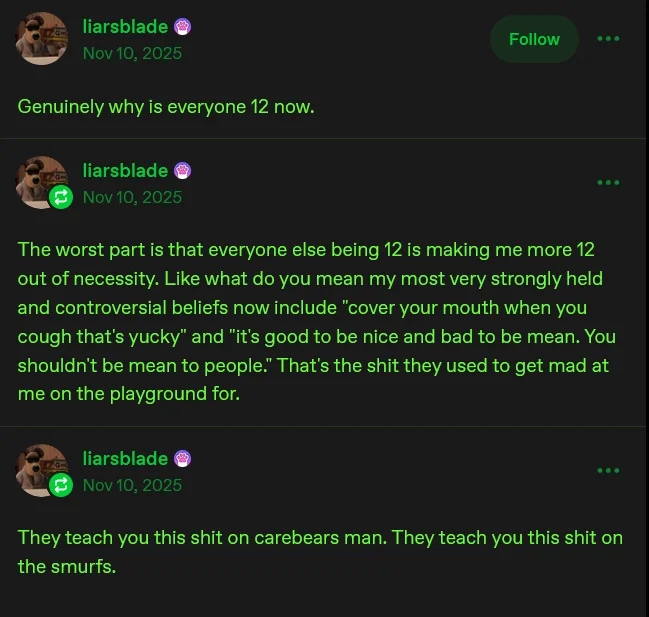Image resolution: width=649 pixels, height=617 pixels.
Task: Click the liarsblade username on third post
Action: (125, 459)
